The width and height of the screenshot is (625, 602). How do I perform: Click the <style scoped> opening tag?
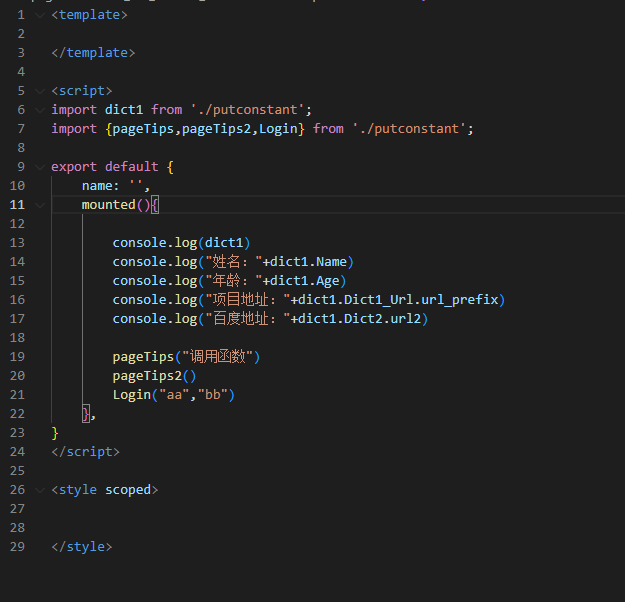click(x=105, y=490)
